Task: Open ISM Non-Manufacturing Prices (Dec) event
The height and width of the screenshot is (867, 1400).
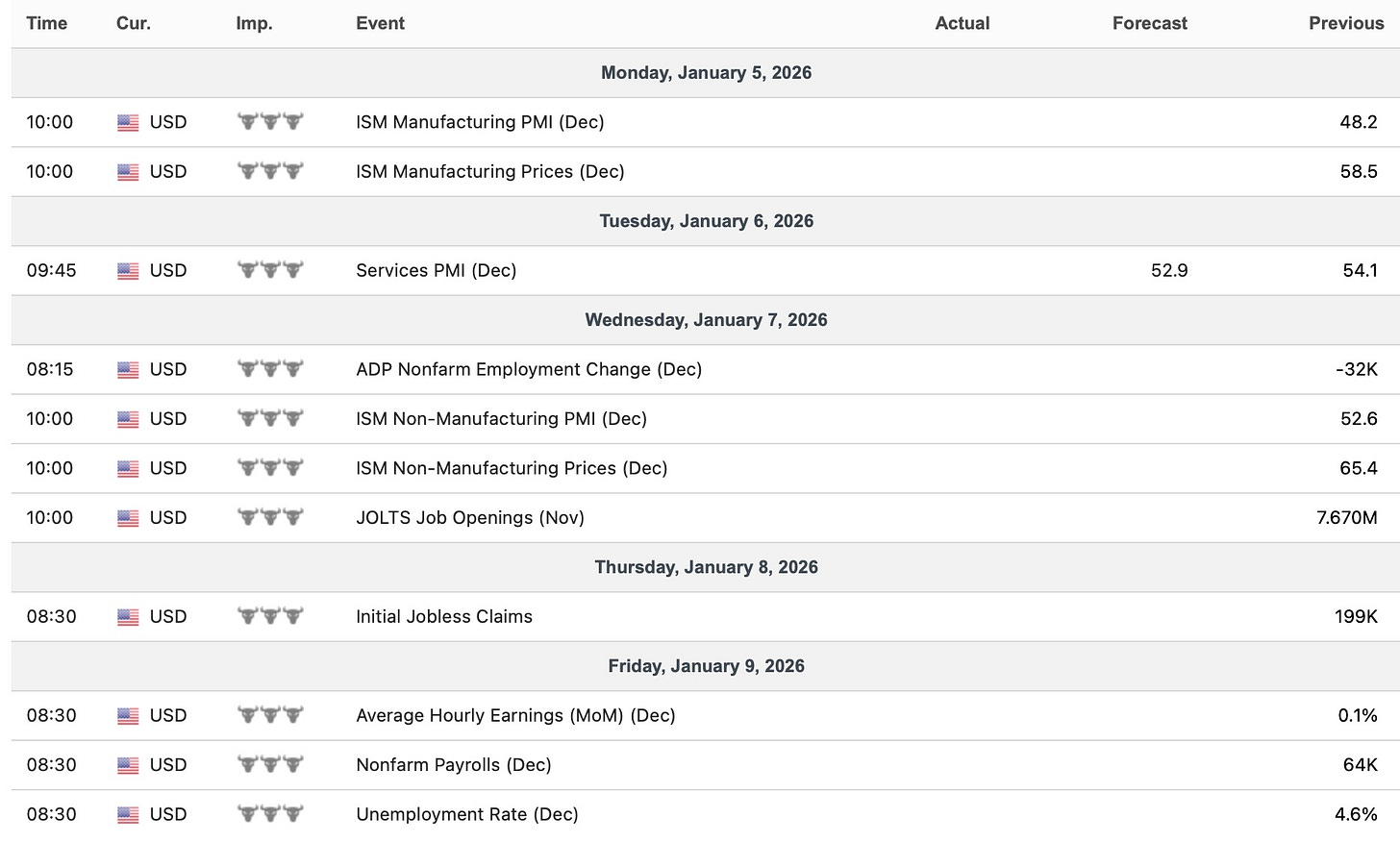Action: pyautogui.click(x=512, y=468)
